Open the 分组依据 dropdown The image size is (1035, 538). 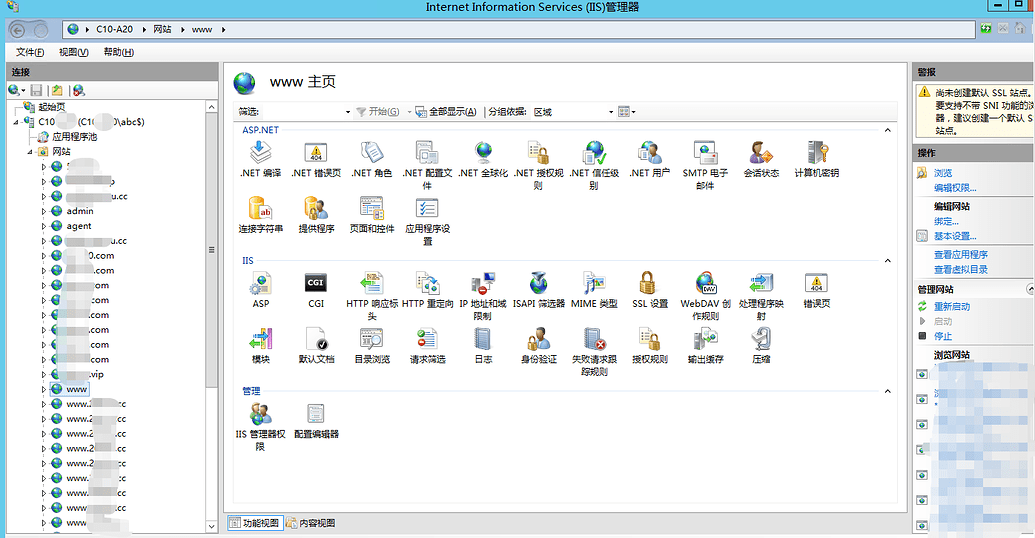click(570, 112)
